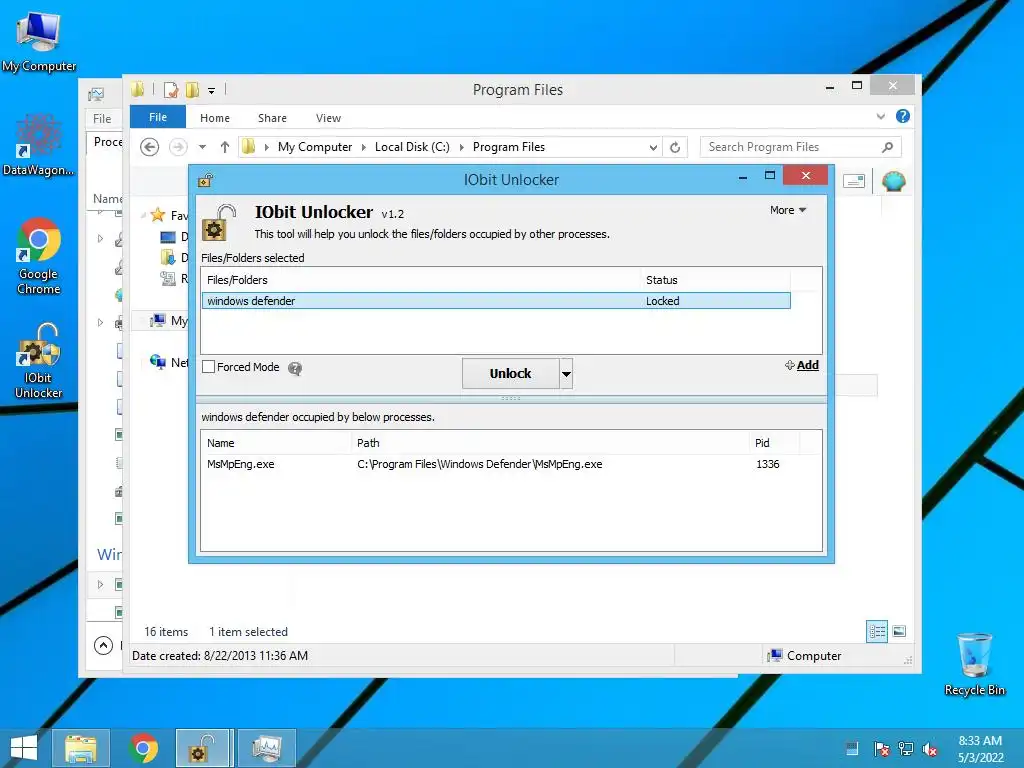Viewport: 1024px width, 768px height.
Task: Open the DataWagon desktop shortcut
Action: tap(39, 146)
